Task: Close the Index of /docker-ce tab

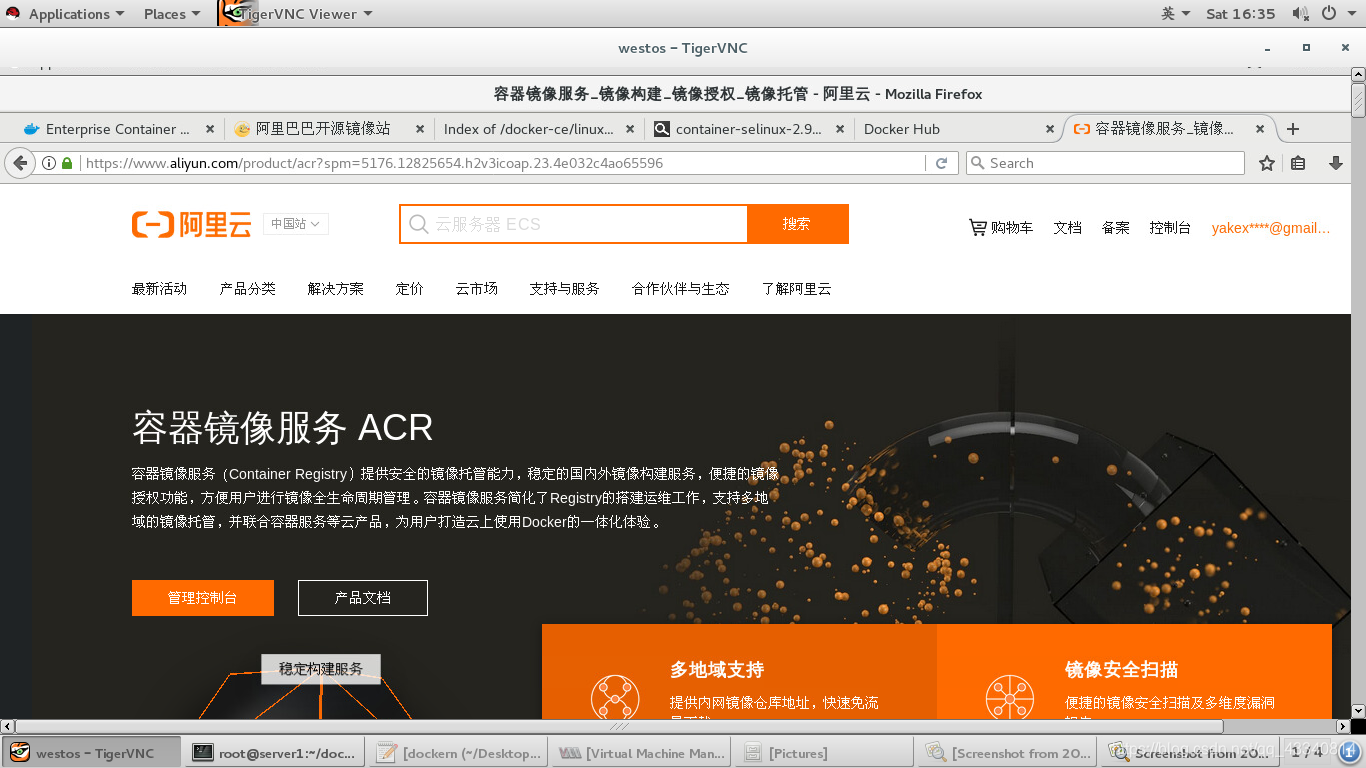Action: click(x=630, y=129)
